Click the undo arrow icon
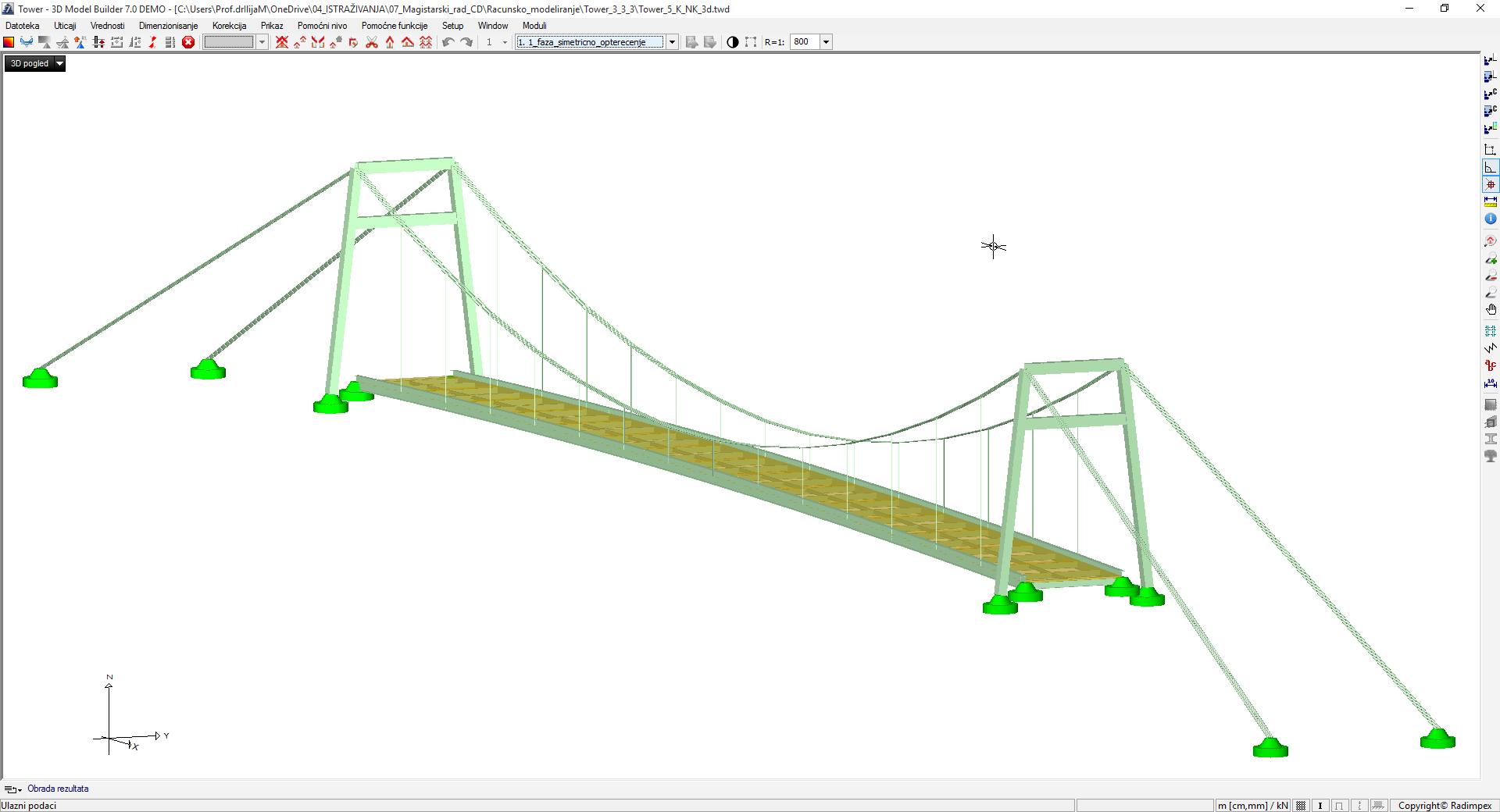This screenshot has width=1500, height=812. (x=448, y=42)
